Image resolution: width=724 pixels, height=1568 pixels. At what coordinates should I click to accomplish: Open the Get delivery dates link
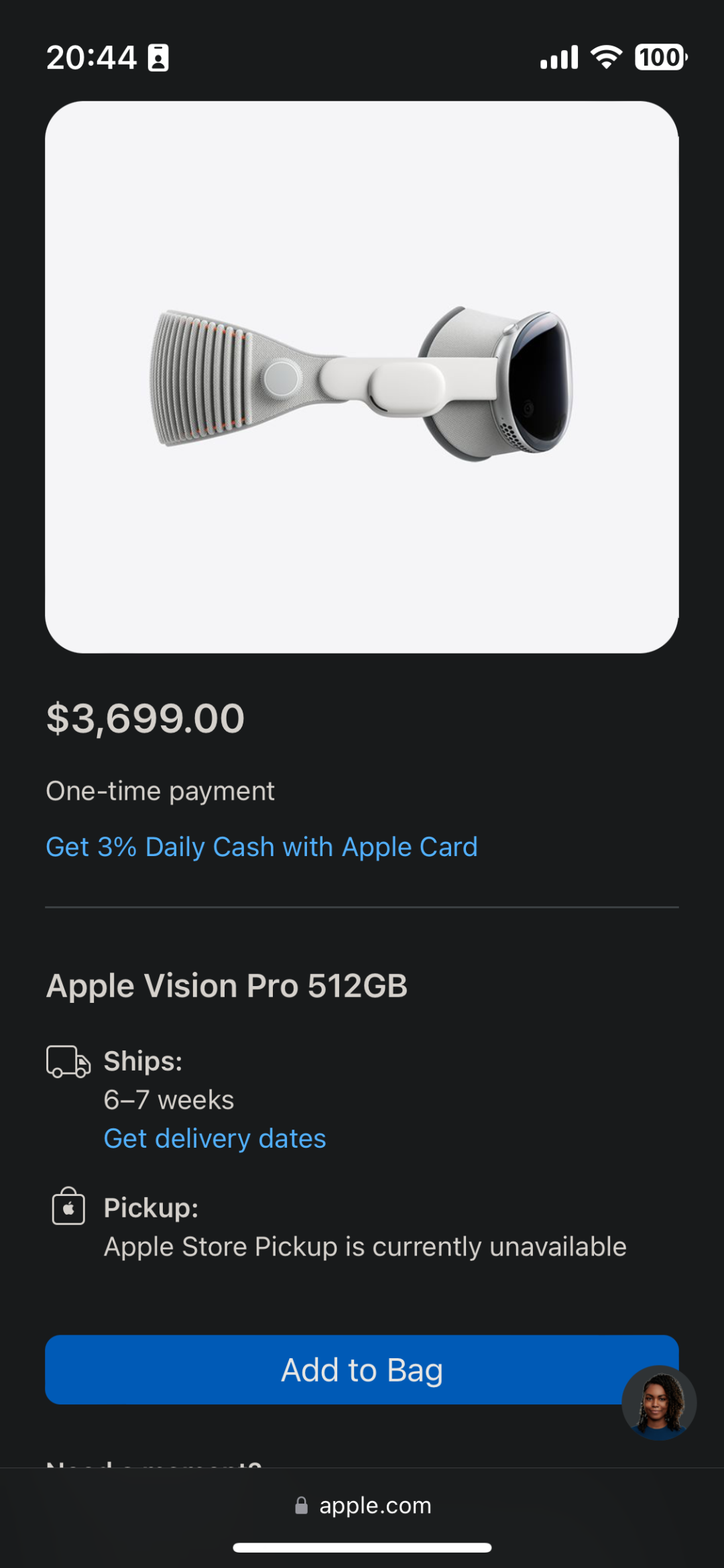pyautogui.click(x=215, y=1138)
